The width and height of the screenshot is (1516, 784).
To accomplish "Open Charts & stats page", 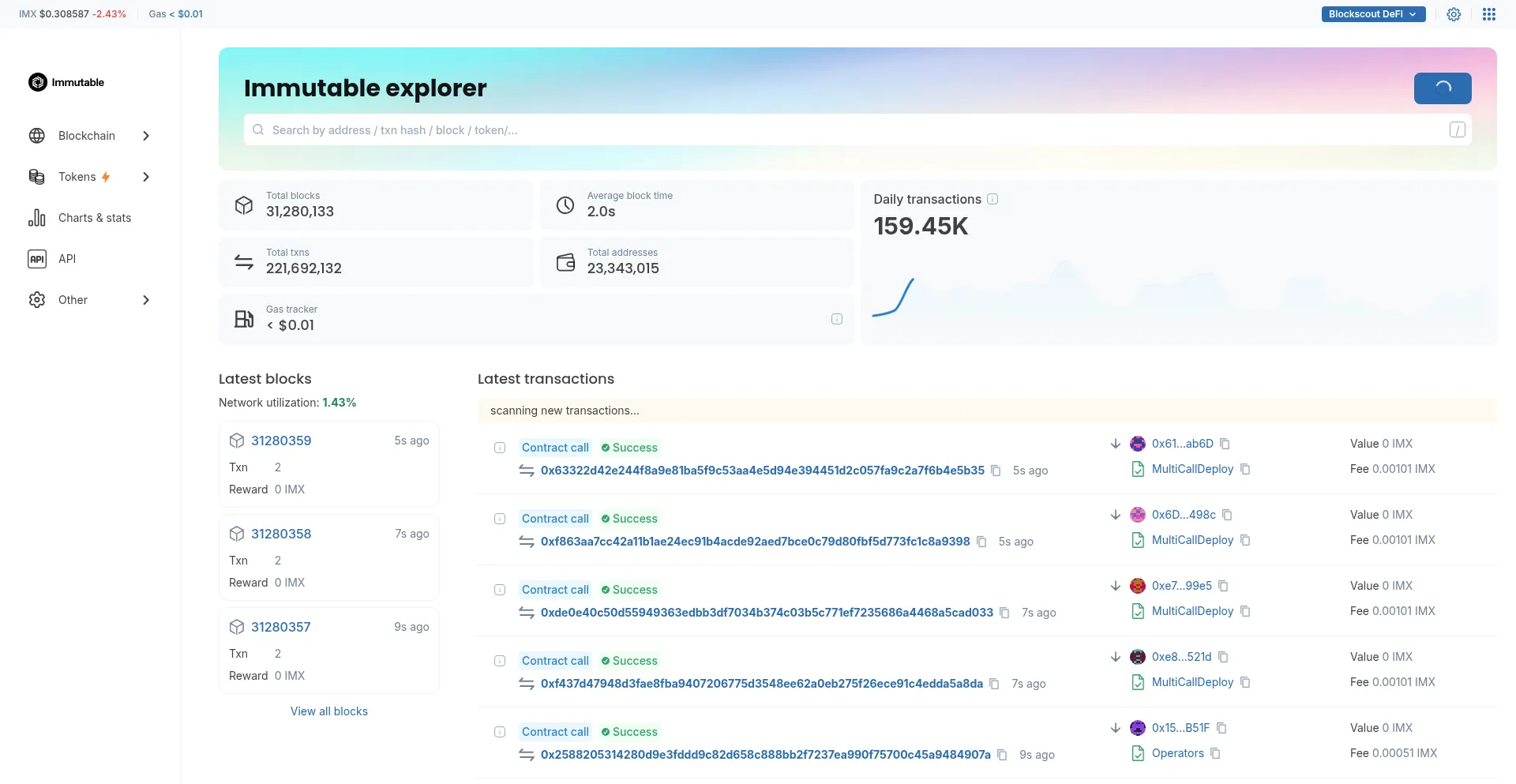I will pyautogui.click(x=94, y=218).
